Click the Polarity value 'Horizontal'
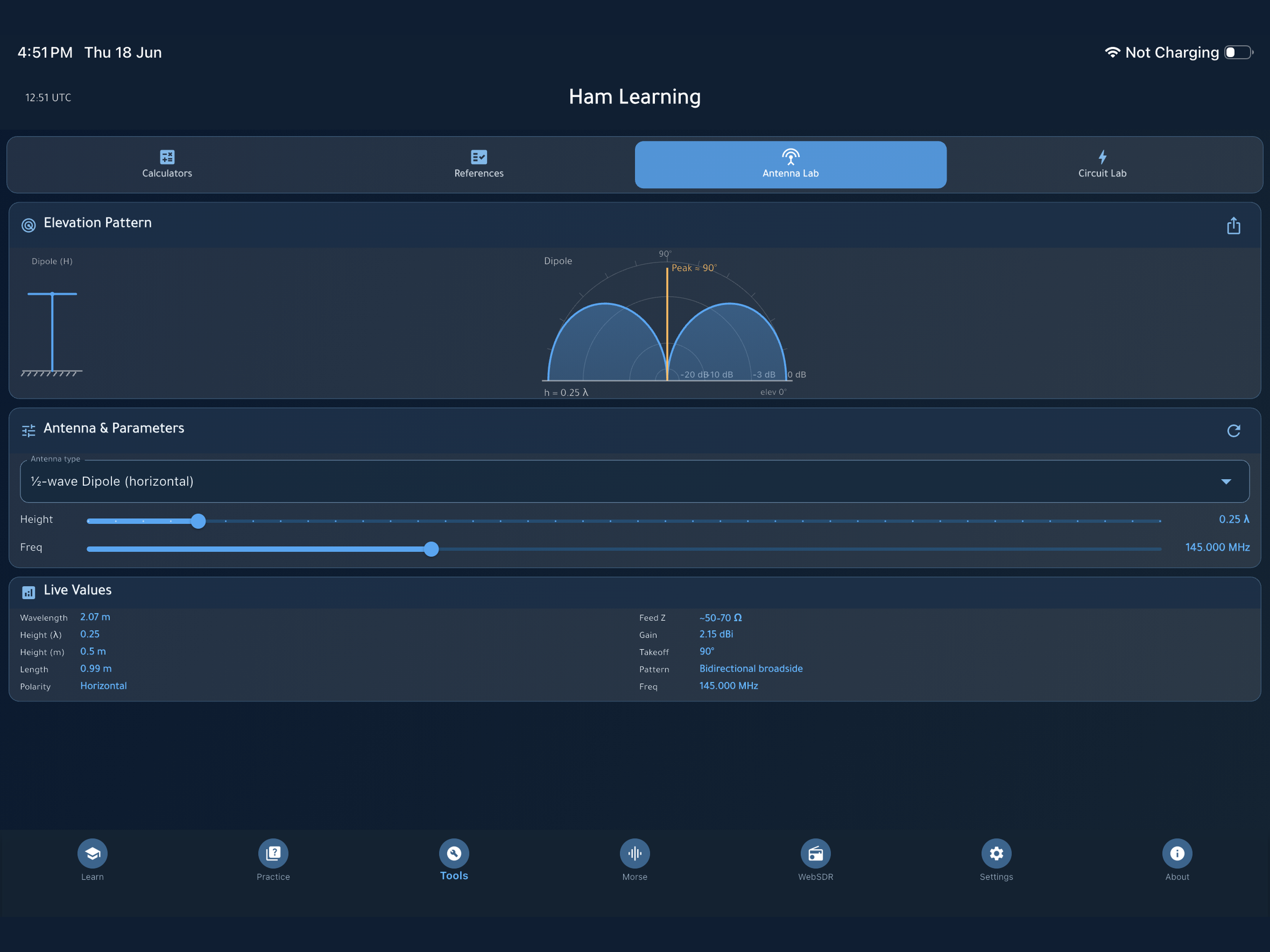This screenshot has height=952, width=1270. (103, 686)
